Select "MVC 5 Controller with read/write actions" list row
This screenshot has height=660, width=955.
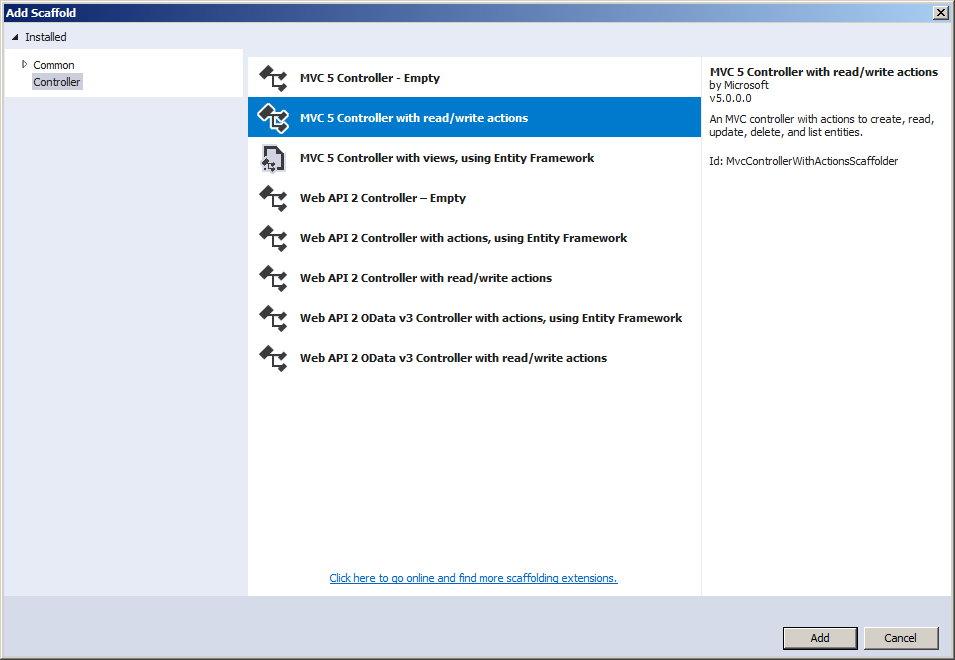pos(474,118)
